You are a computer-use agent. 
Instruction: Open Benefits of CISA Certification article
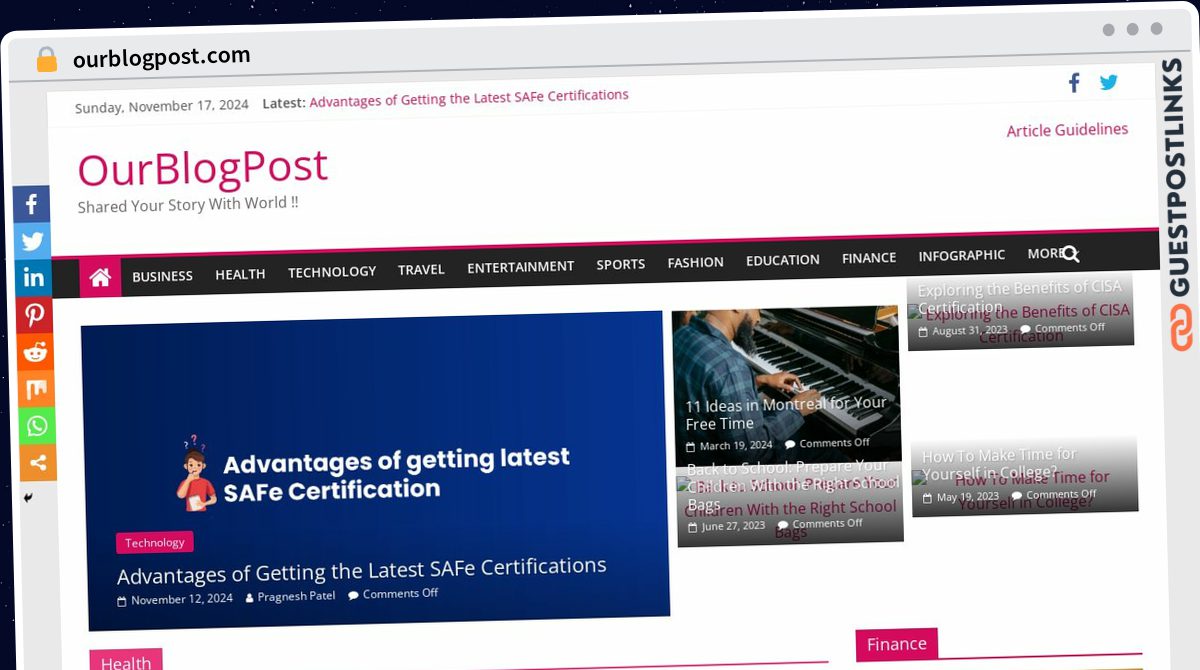coord(1020,298)
